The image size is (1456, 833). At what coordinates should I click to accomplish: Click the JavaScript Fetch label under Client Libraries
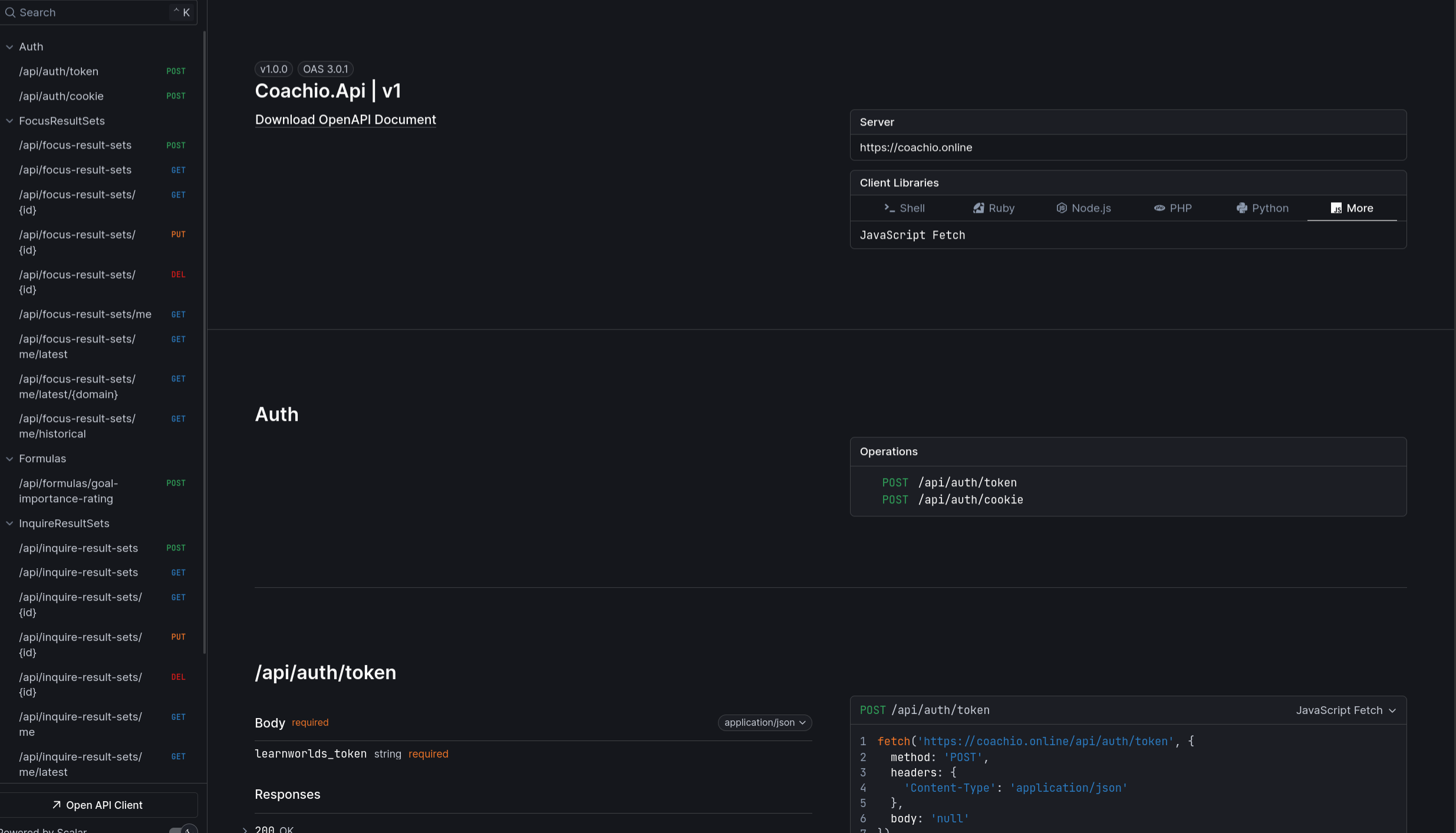point(913,235)
